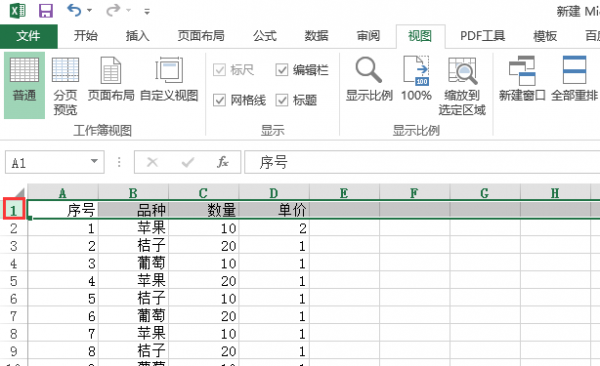Click the Excel application icon
This screenshot has width=600, height=366.
pos(17,10)
